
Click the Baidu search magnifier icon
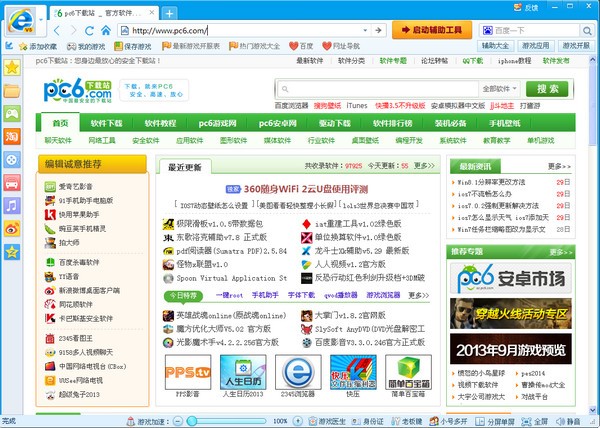(587, 30)
